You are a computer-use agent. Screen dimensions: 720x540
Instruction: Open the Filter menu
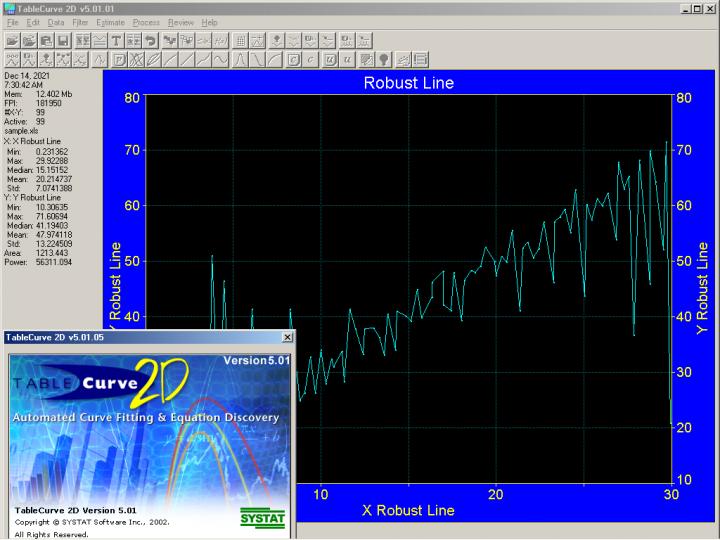tap(80, 22)
